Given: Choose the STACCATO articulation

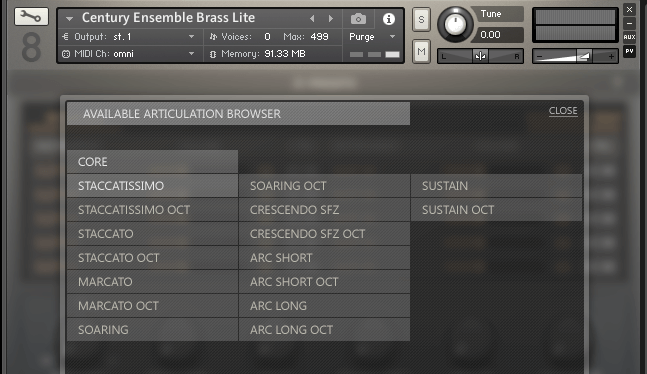Looking at the screenshot, I should (152, 234).
